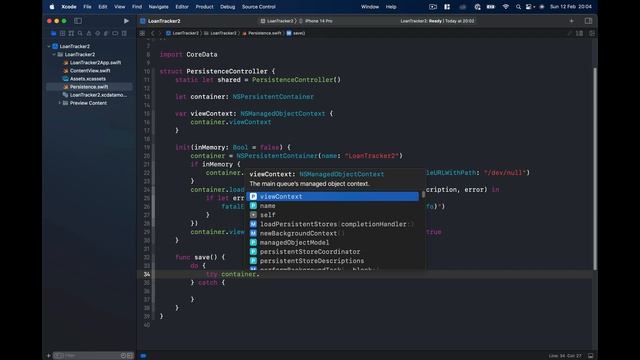Choose newBackgroundContext completion suggestion
640x360 pixels.
332,233
